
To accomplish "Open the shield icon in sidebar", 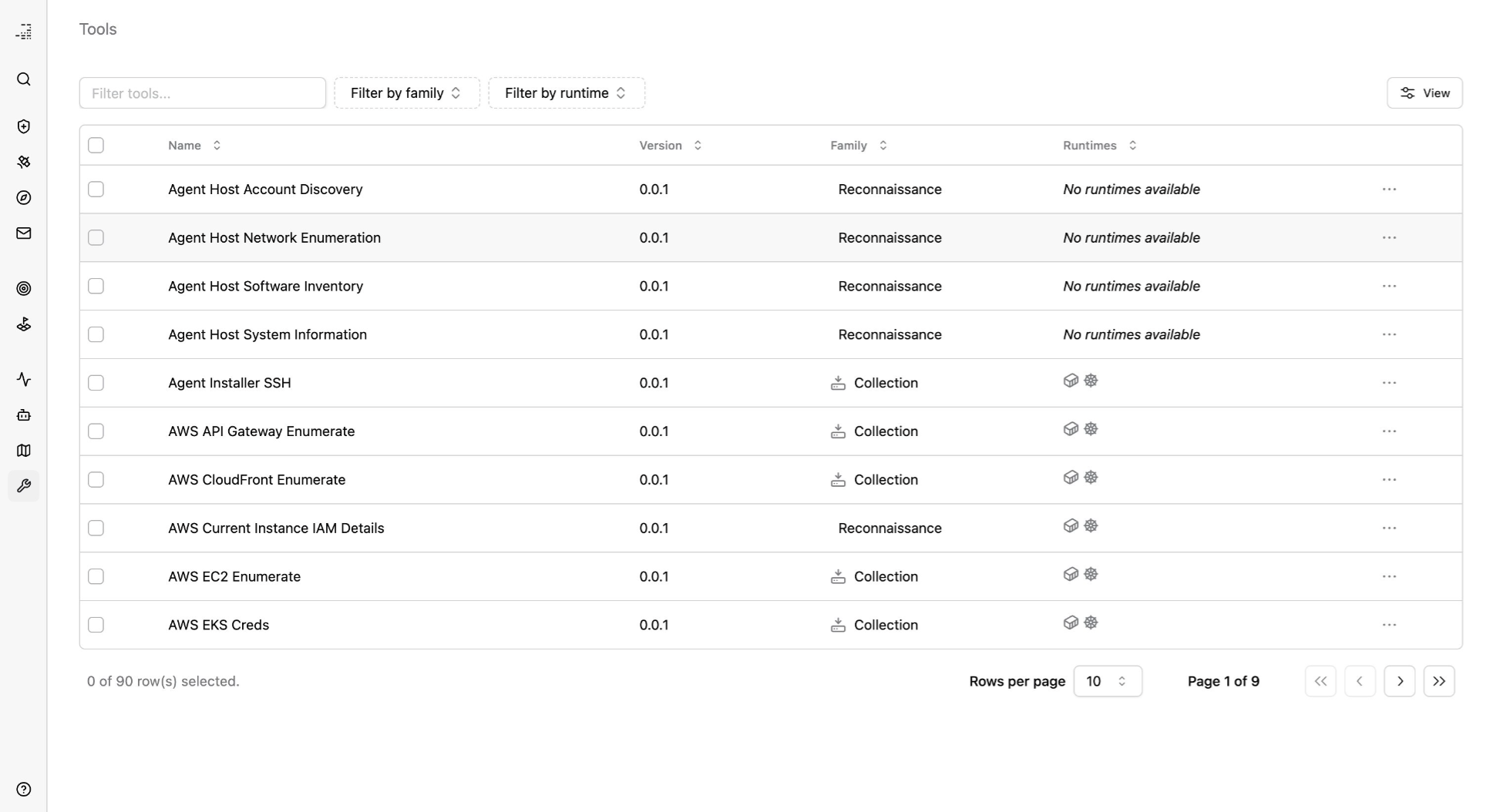I will [x=24, y=126].
